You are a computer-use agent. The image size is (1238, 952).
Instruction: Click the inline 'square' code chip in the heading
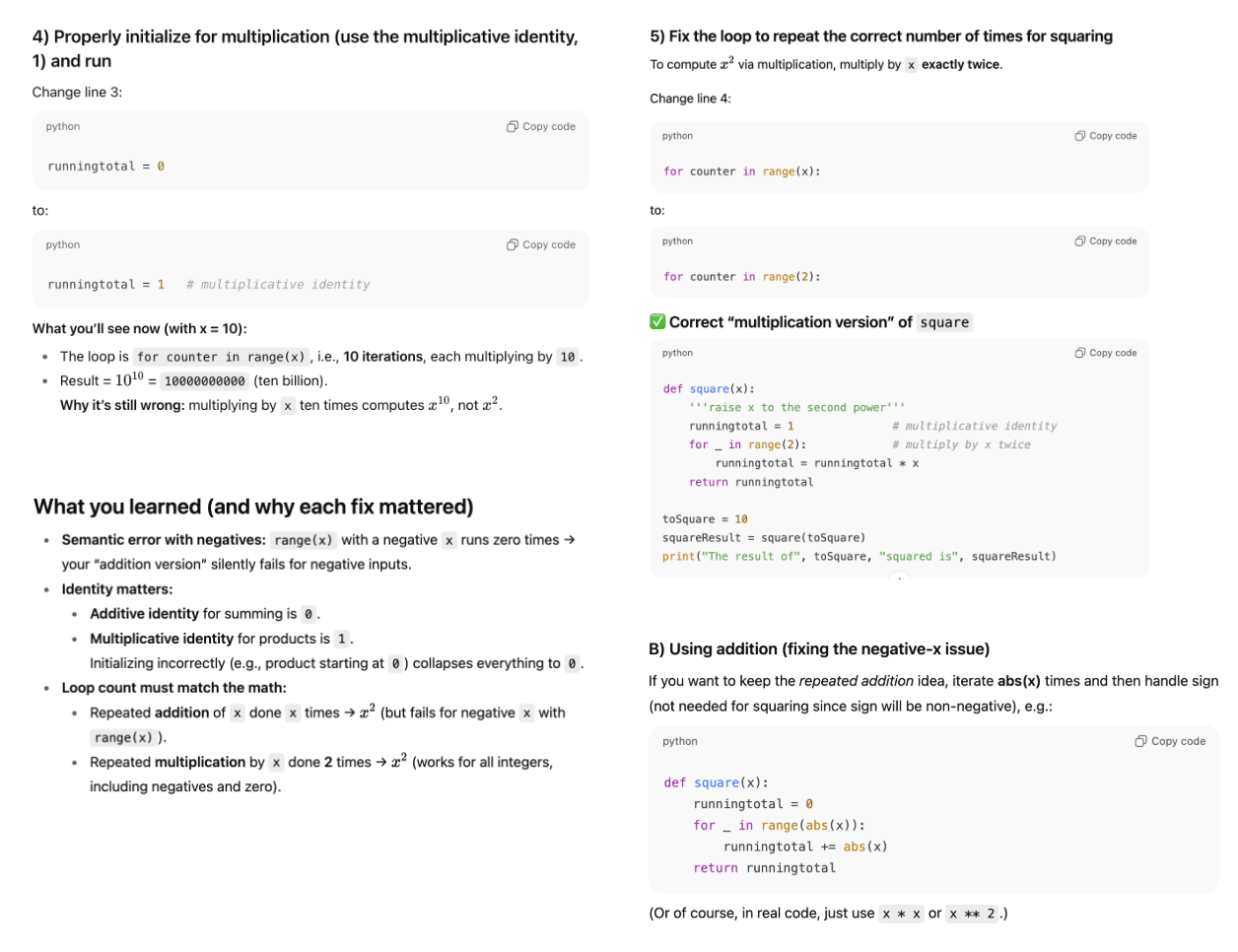(x=944, y=322)
